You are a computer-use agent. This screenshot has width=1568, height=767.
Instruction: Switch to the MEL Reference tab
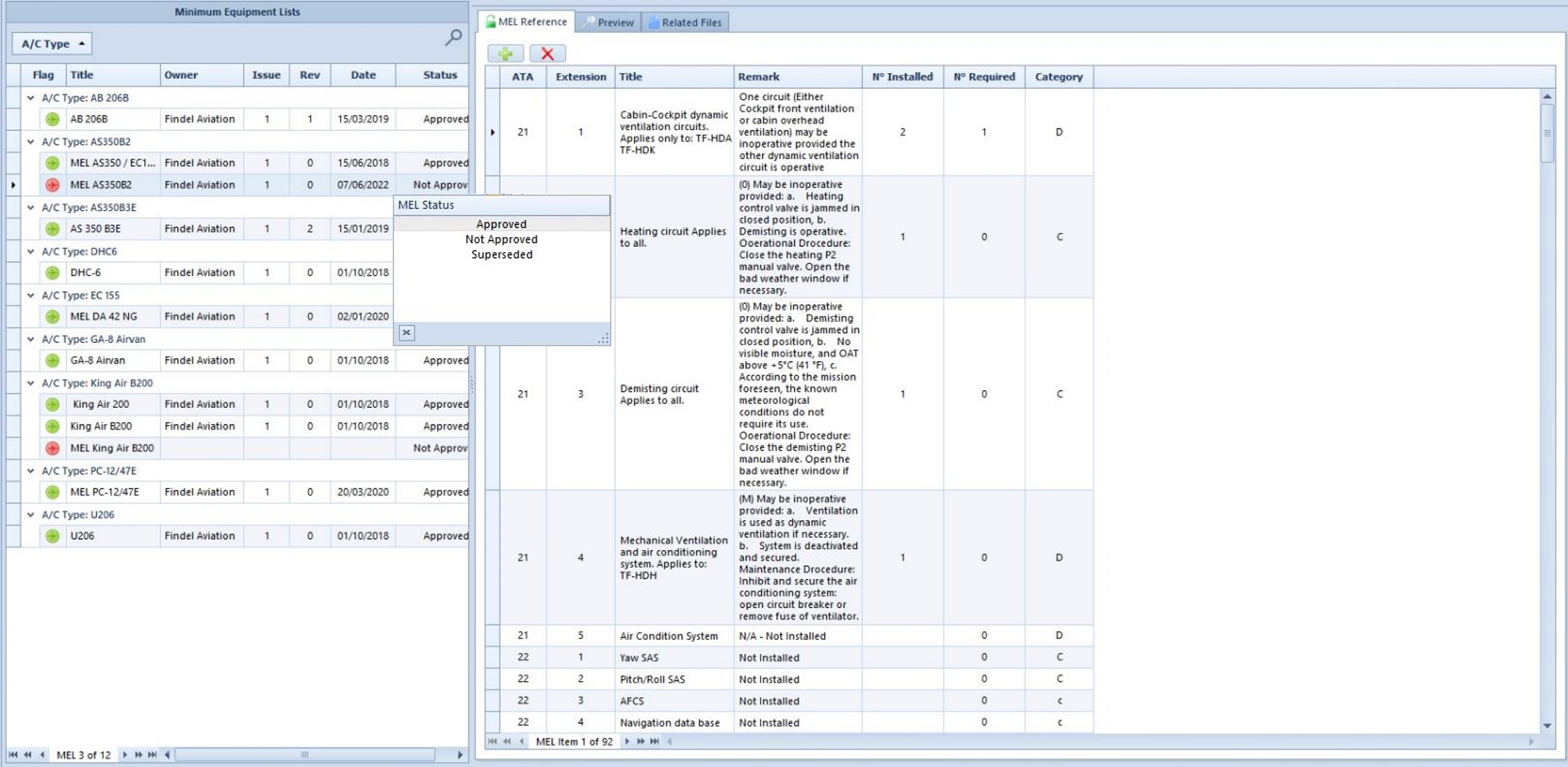[526, 22]
